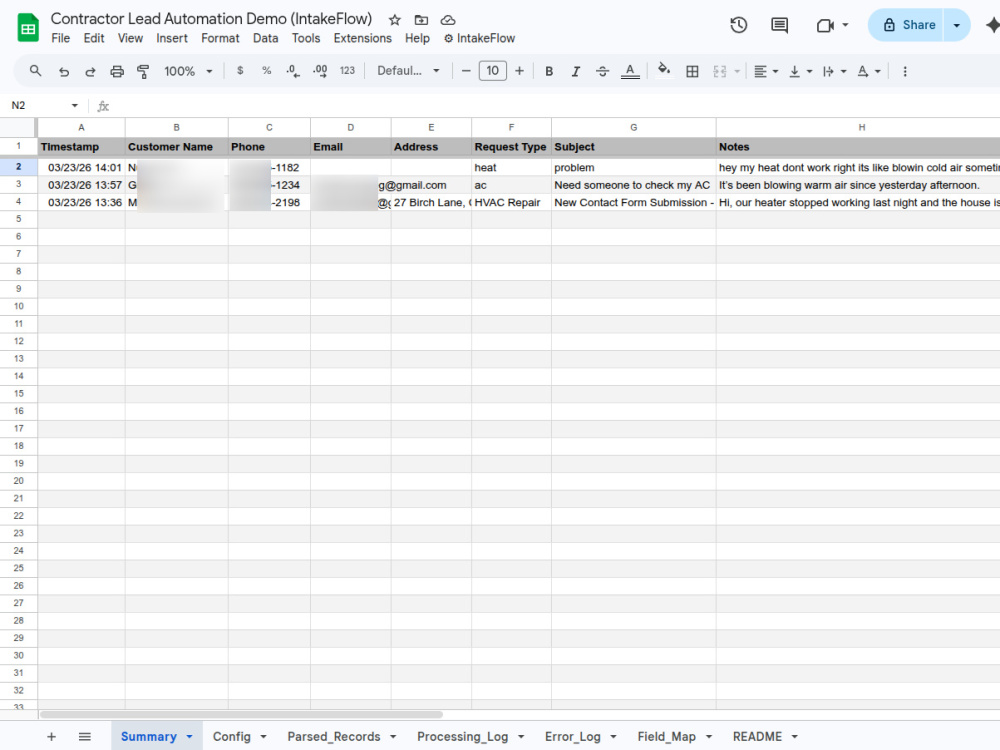Click the document title text

(211, 19)
